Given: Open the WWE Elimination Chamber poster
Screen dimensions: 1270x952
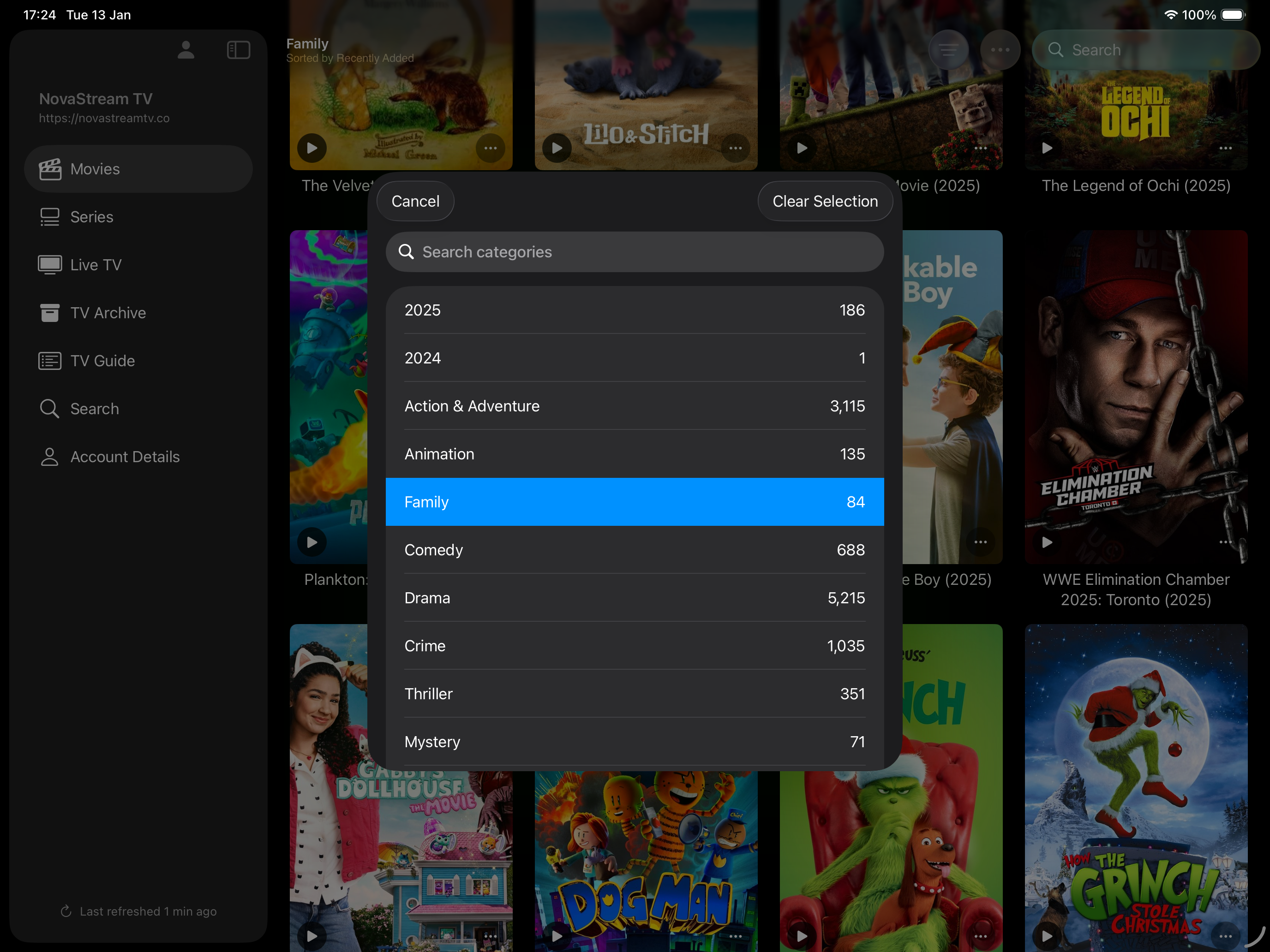Looking at the screenshot, I should pos(1136,397).
